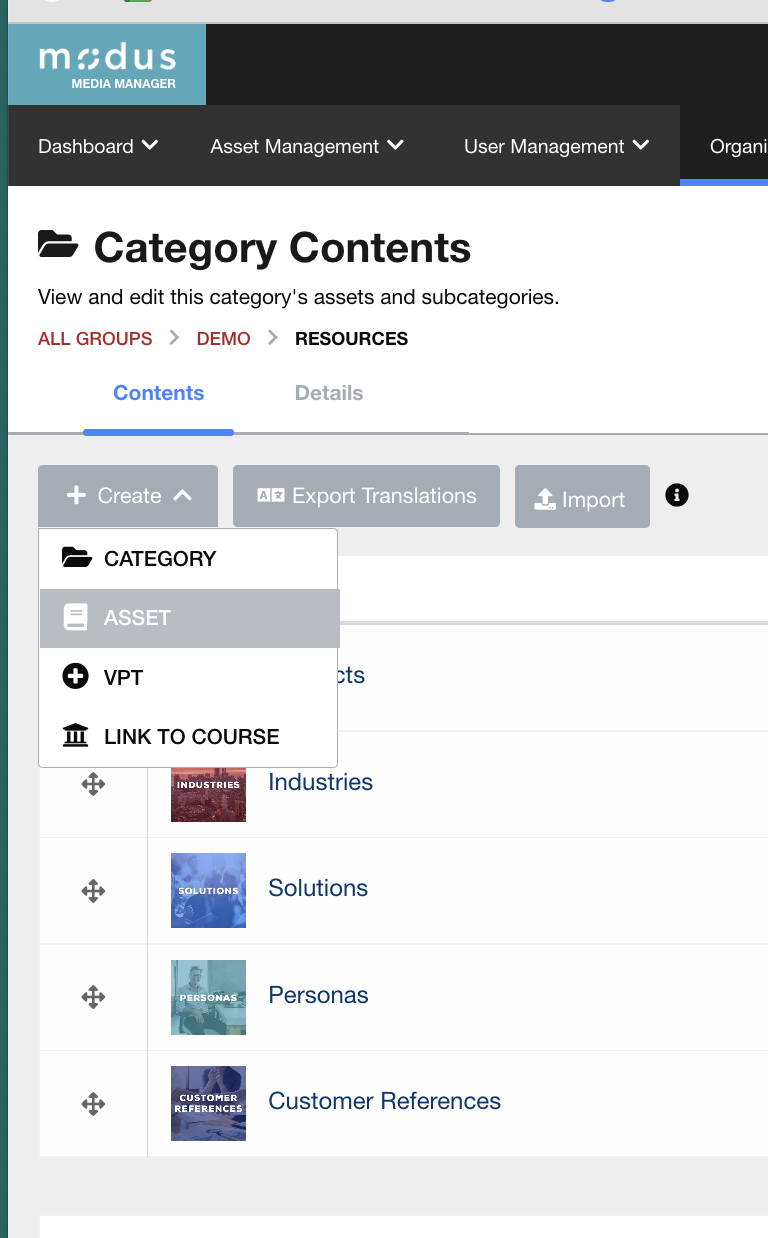Open the DEMO breadcrumb link
The height and width of the screenshot is (1238, 768).
point(223,338)
